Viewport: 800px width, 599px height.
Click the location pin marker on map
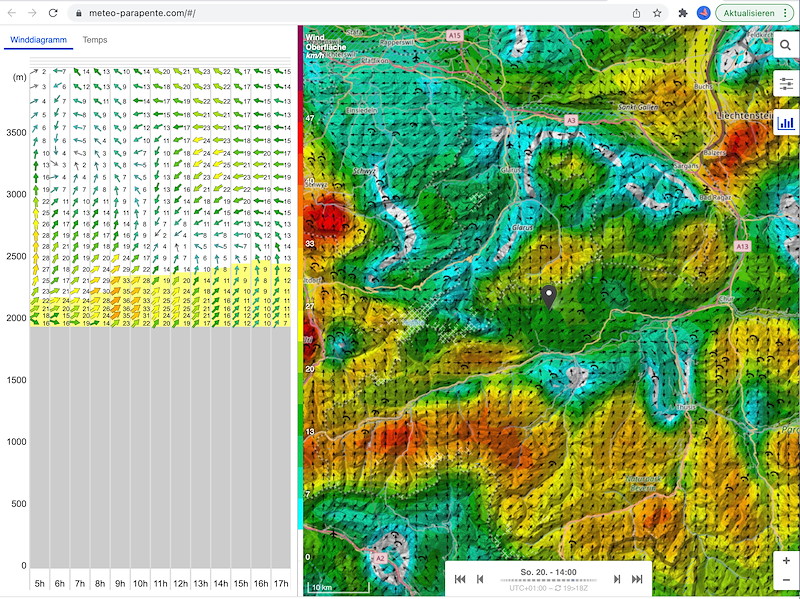point(548,297)
